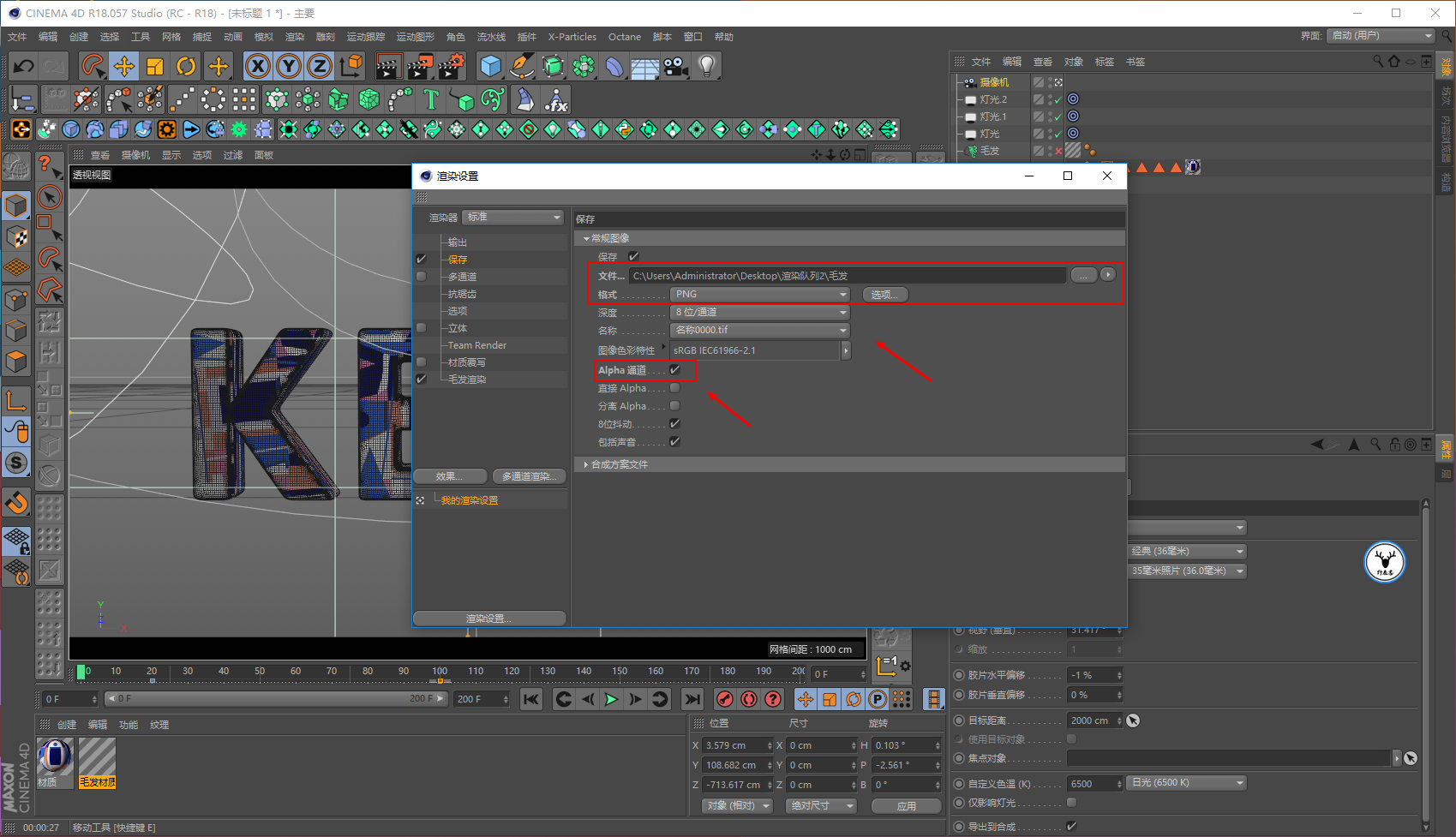Select the Rotate tool icon
The image size is (1456, 837).
pyautogui.click(x=186, y=66)
